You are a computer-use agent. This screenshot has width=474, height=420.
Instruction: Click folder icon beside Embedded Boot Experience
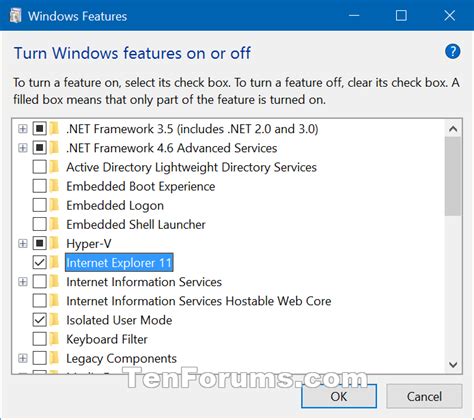(x=54, y=186)
